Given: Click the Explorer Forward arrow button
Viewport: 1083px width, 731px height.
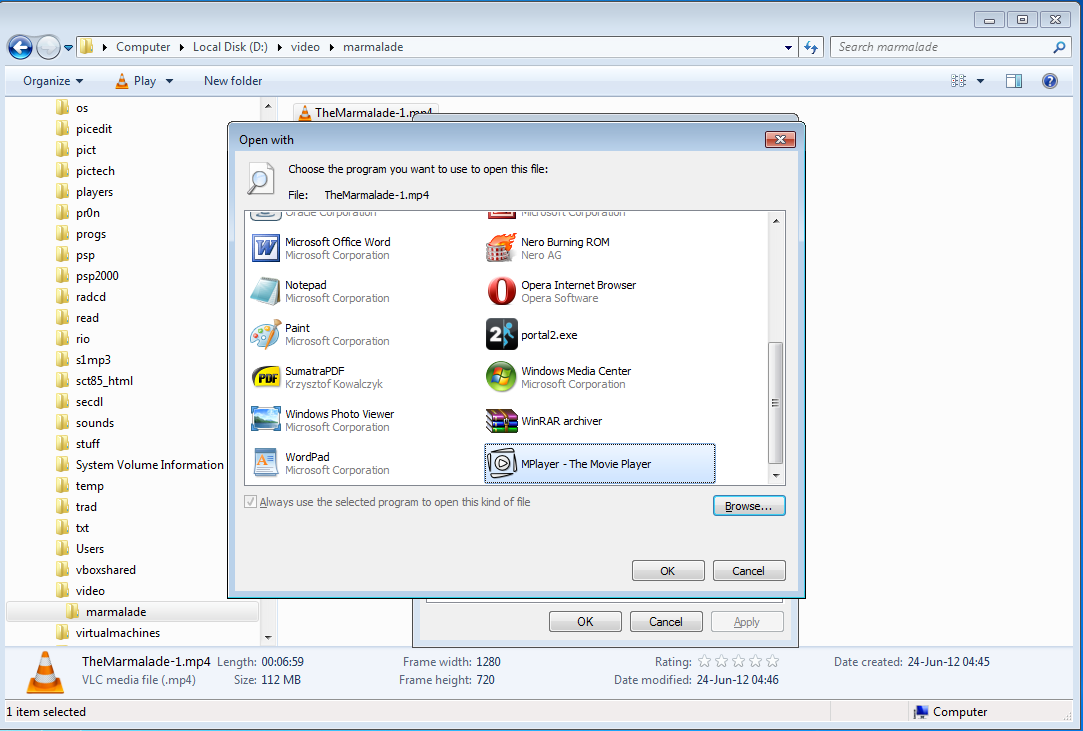Looking at the screenshot, I should tap(48, 47).
